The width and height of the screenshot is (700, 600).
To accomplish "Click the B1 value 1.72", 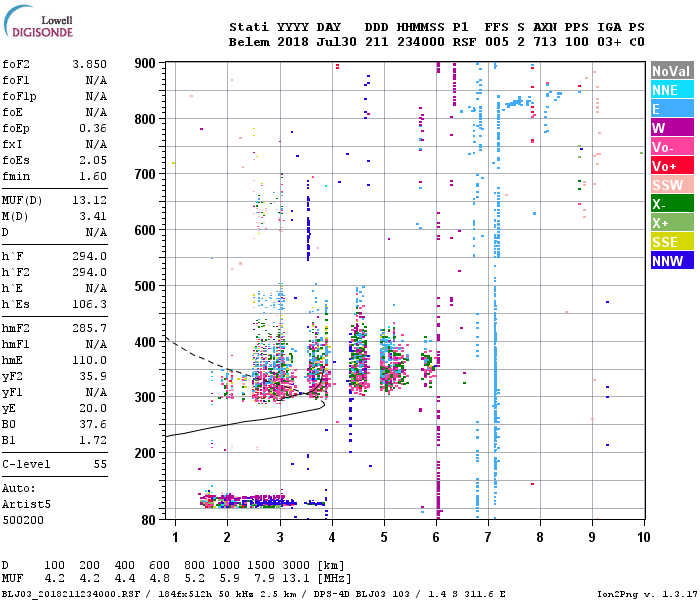I will pyautogui.click(x=93, y=440).
